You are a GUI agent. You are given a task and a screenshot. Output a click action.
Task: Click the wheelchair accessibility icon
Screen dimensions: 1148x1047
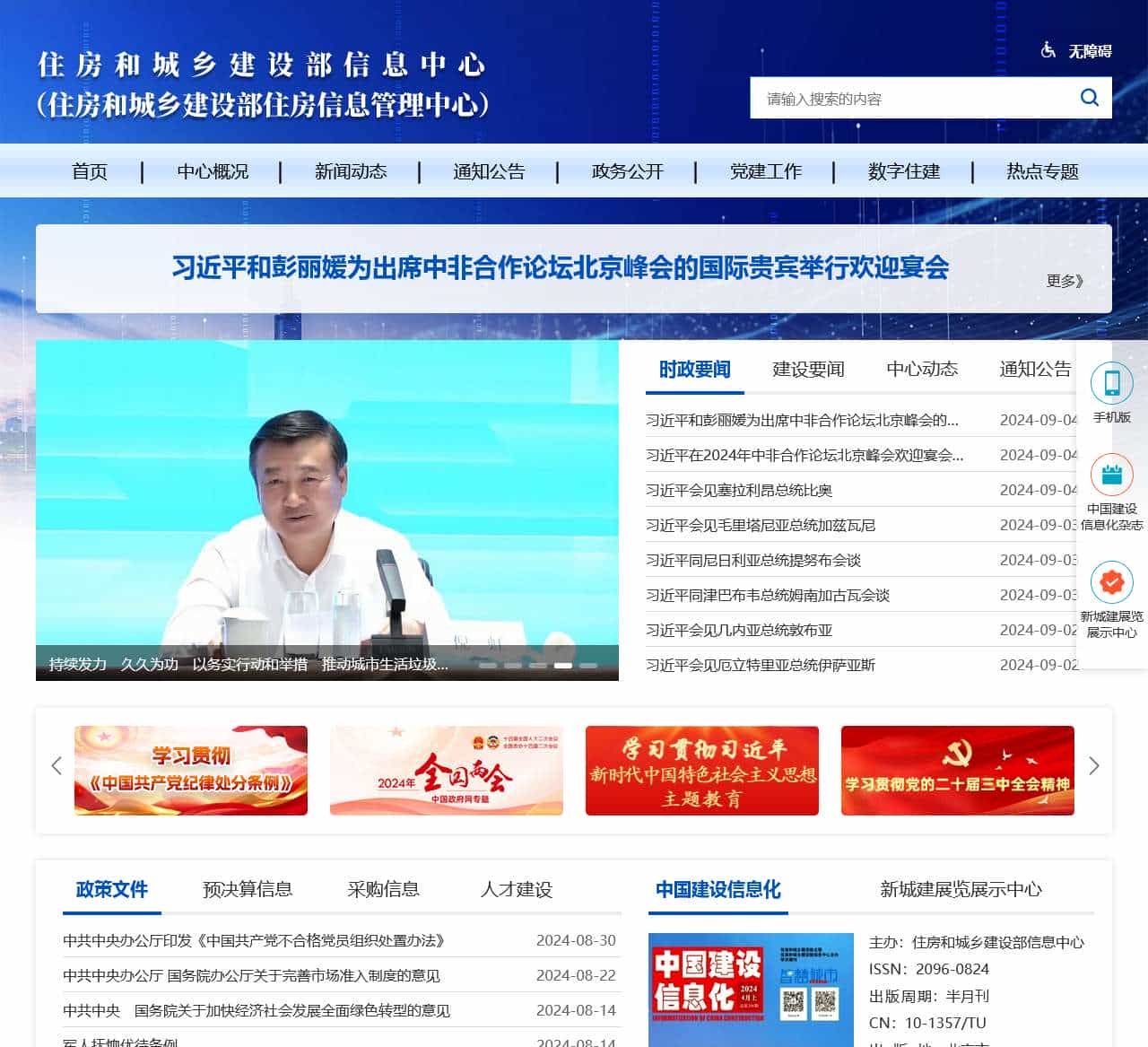[x=1048, y=51]
